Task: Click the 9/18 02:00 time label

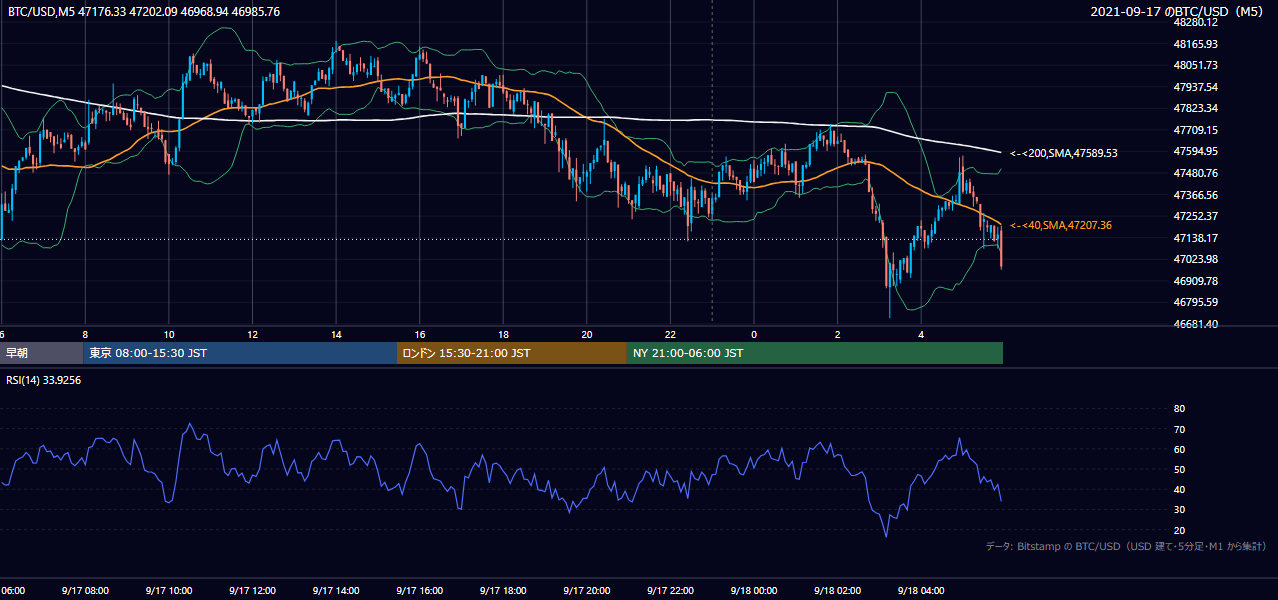Action: point(838,591)
